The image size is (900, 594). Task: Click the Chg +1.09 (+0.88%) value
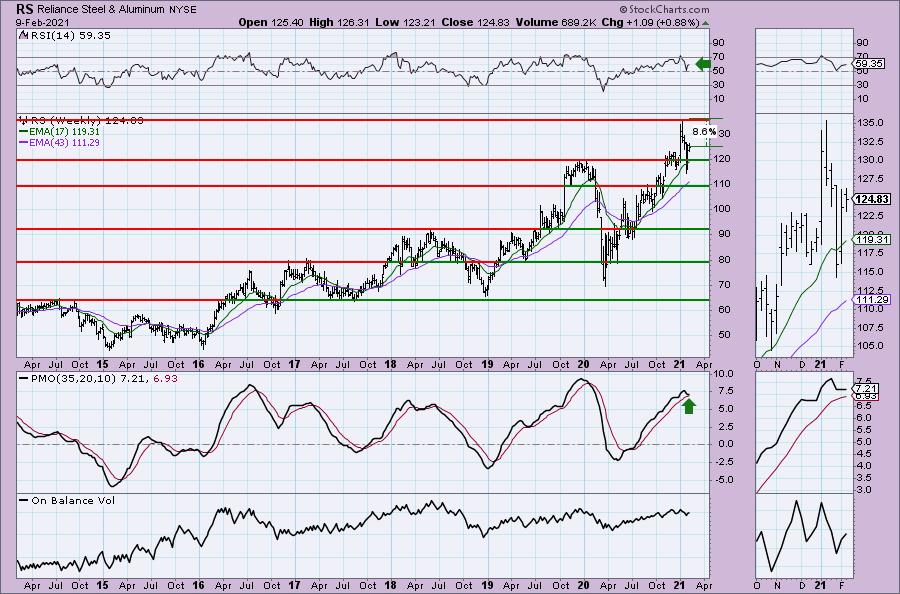pos(650,22)
